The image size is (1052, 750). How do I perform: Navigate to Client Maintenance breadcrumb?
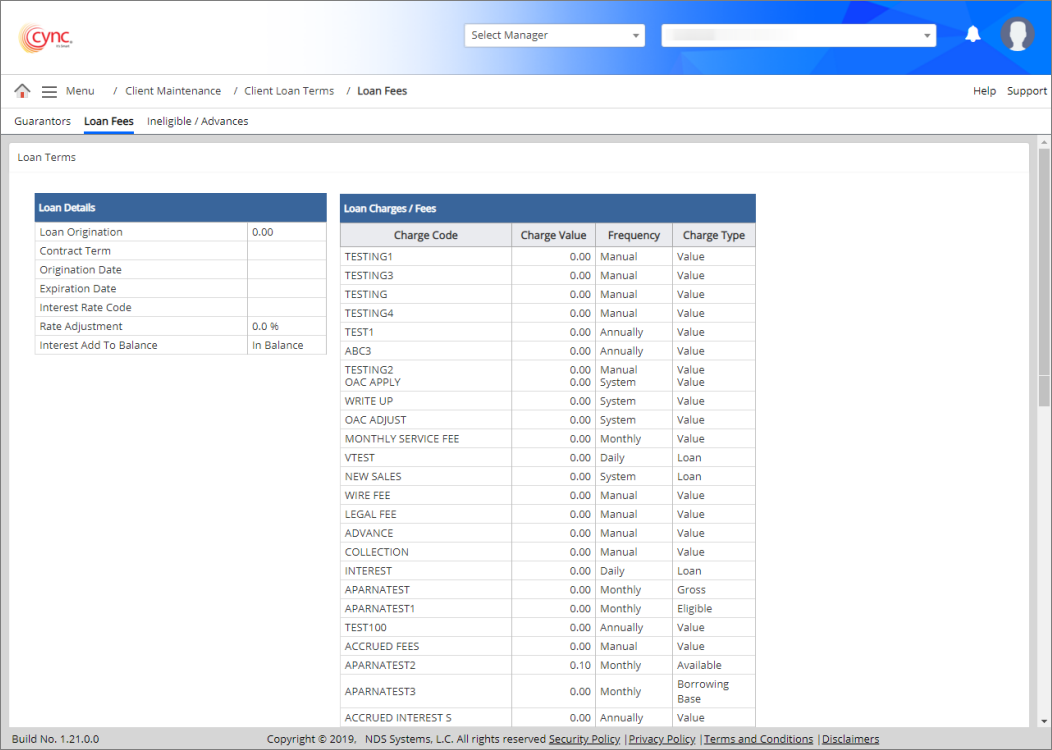pyautogui.click(x=173, y=91)
